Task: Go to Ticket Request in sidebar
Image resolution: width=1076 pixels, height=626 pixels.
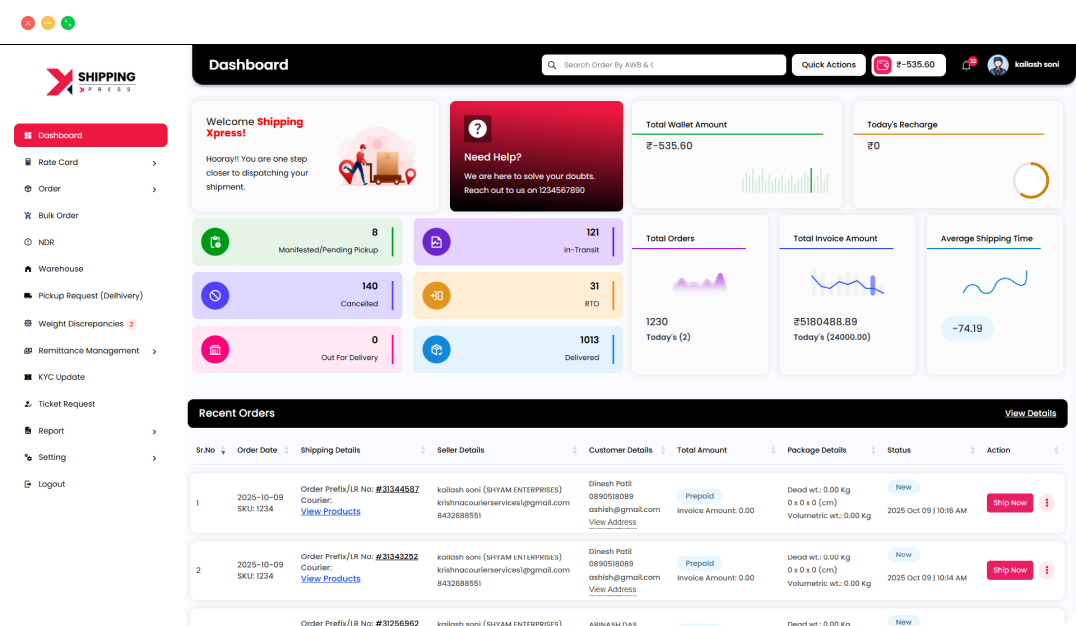Action: (66, 404)
